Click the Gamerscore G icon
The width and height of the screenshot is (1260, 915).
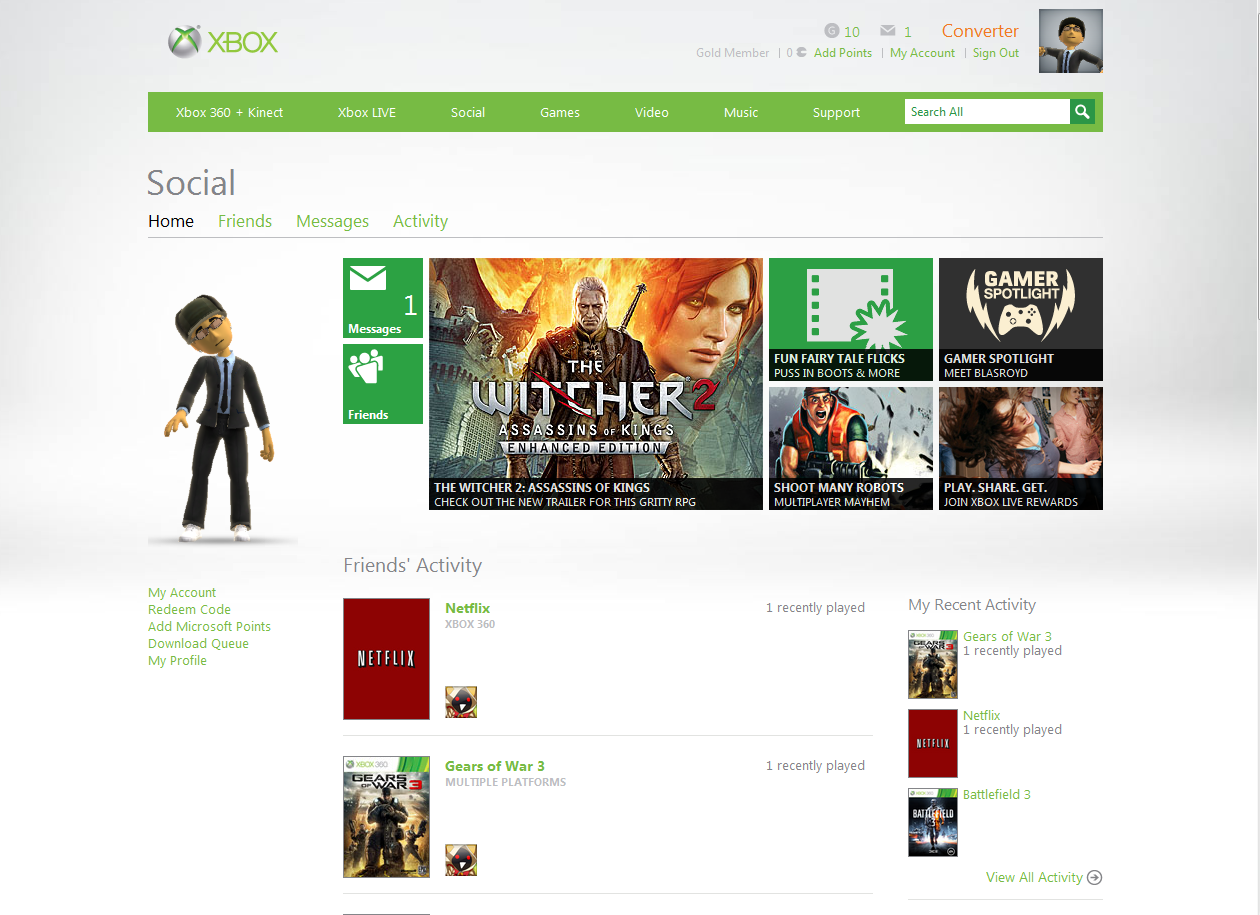(x=832, y=31)
